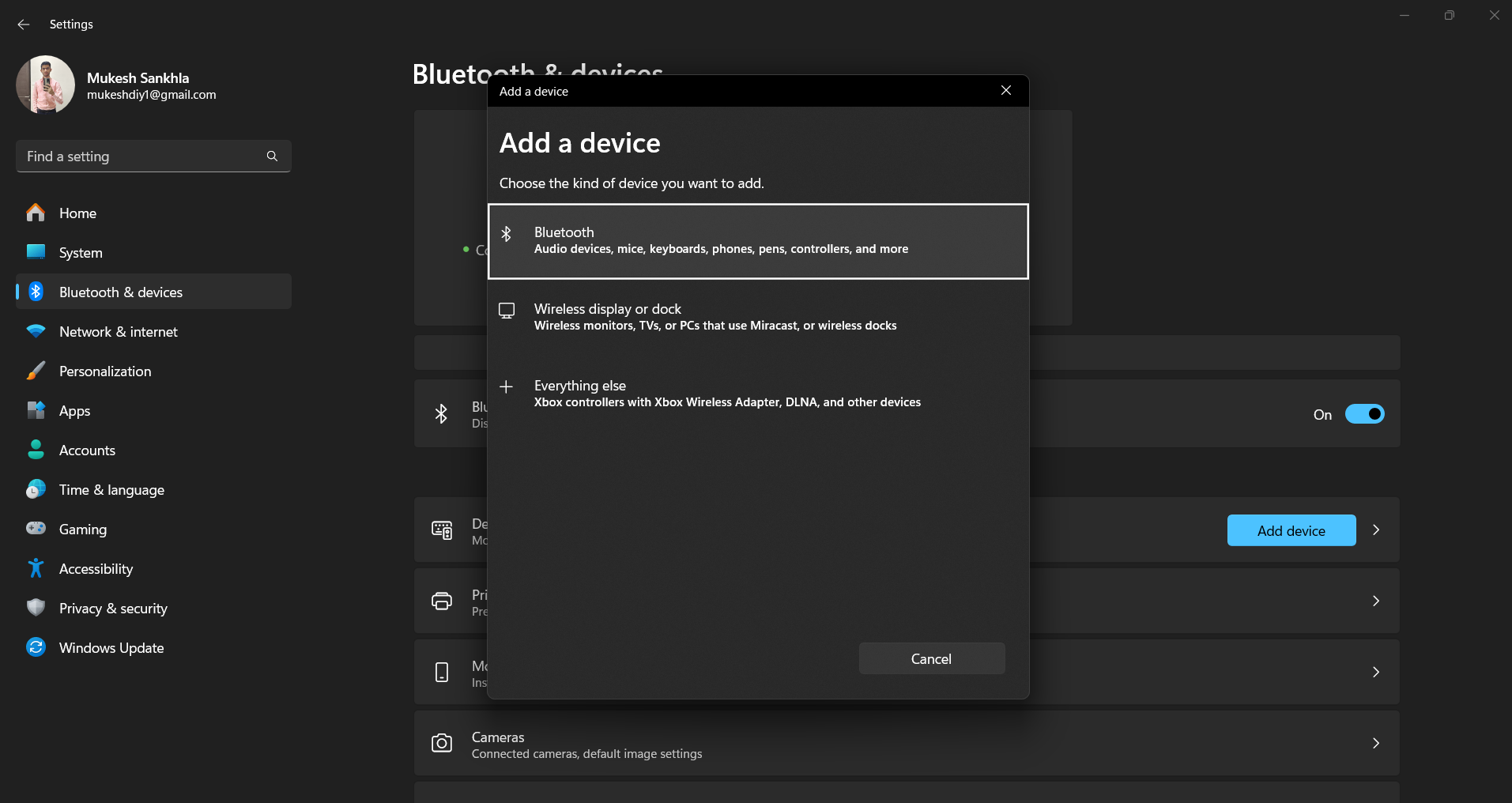Open Mukesh Sankhla profile picture
Viewport: 1512px width, 803px height.
pos(45,85)
